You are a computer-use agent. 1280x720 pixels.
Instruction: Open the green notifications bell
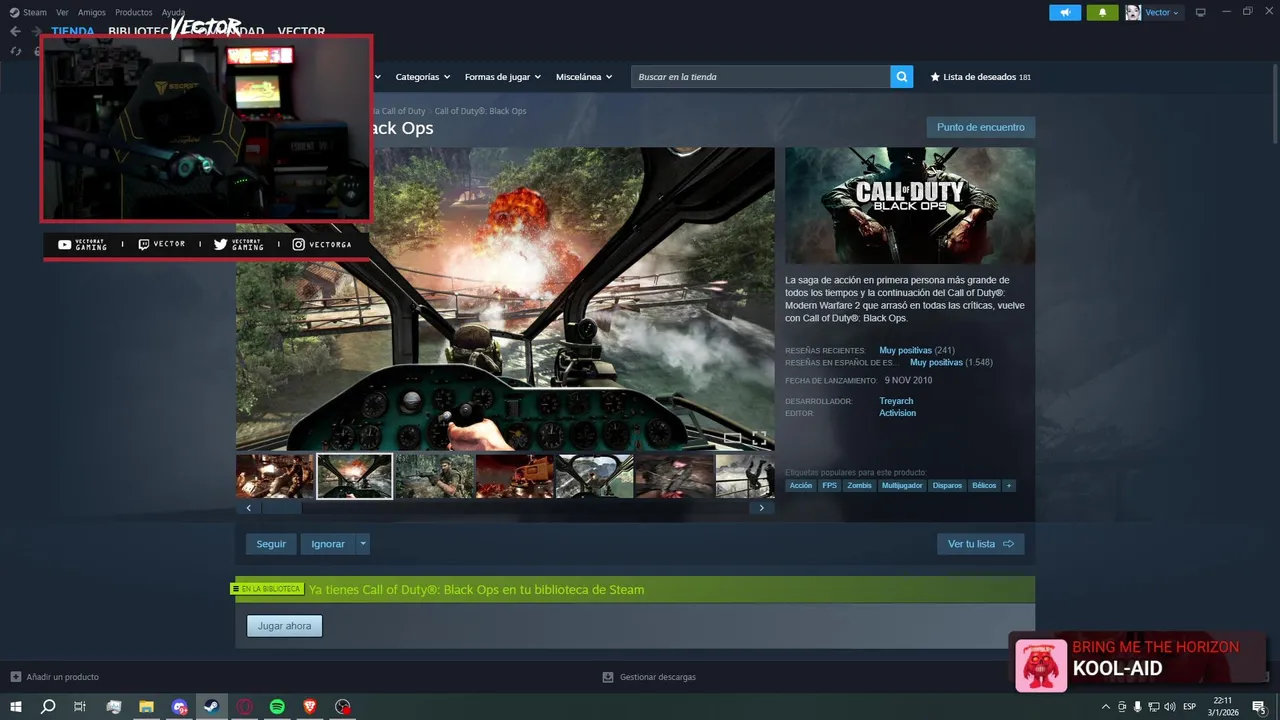1102,12
